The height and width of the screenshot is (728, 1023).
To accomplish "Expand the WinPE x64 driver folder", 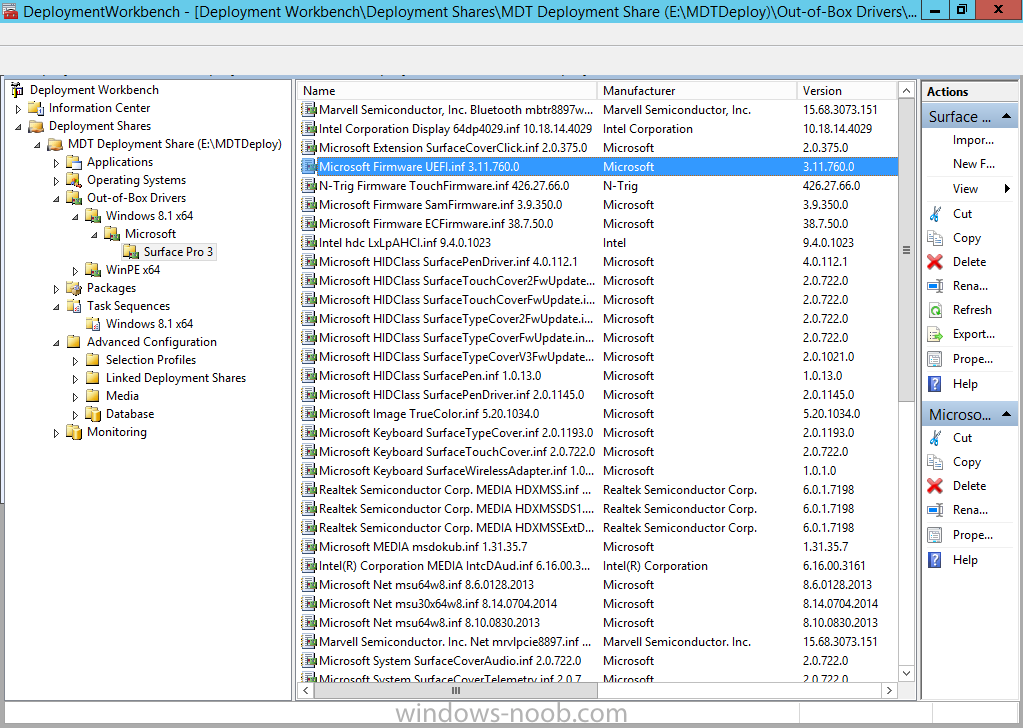I will coord(75,271).
